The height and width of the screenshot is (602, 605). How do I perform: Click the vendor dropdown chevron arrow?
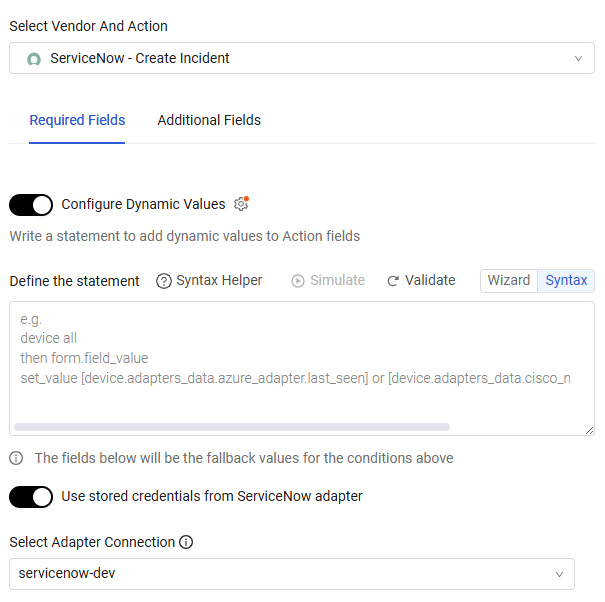(x=578, y=58)
